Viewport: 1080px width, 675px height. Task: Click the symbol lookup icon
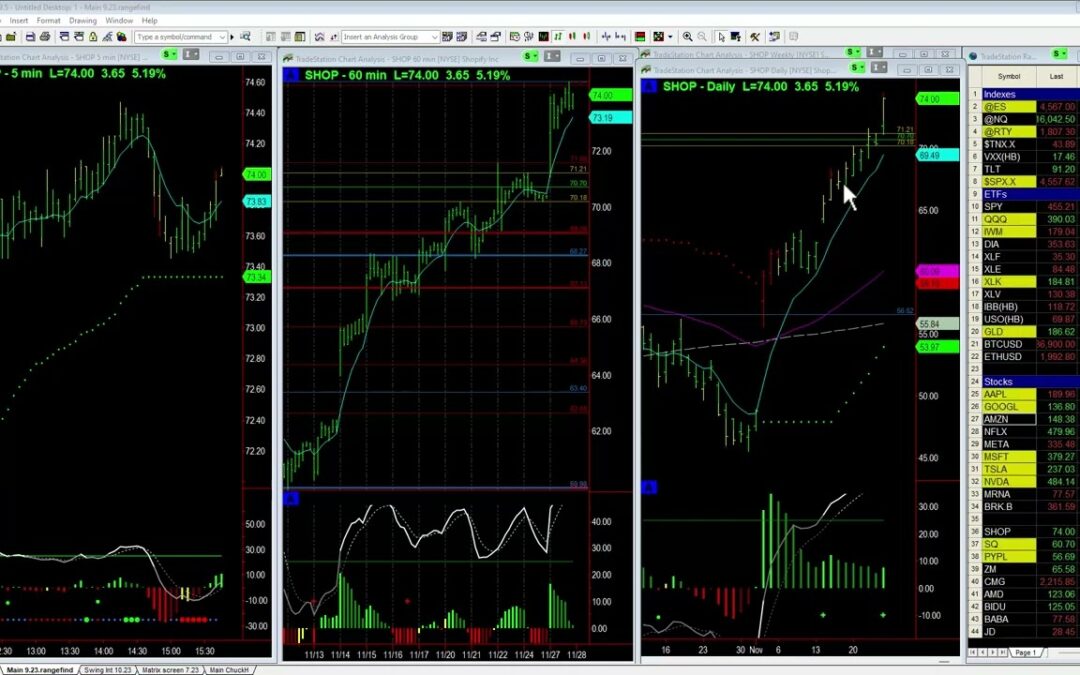245,36
